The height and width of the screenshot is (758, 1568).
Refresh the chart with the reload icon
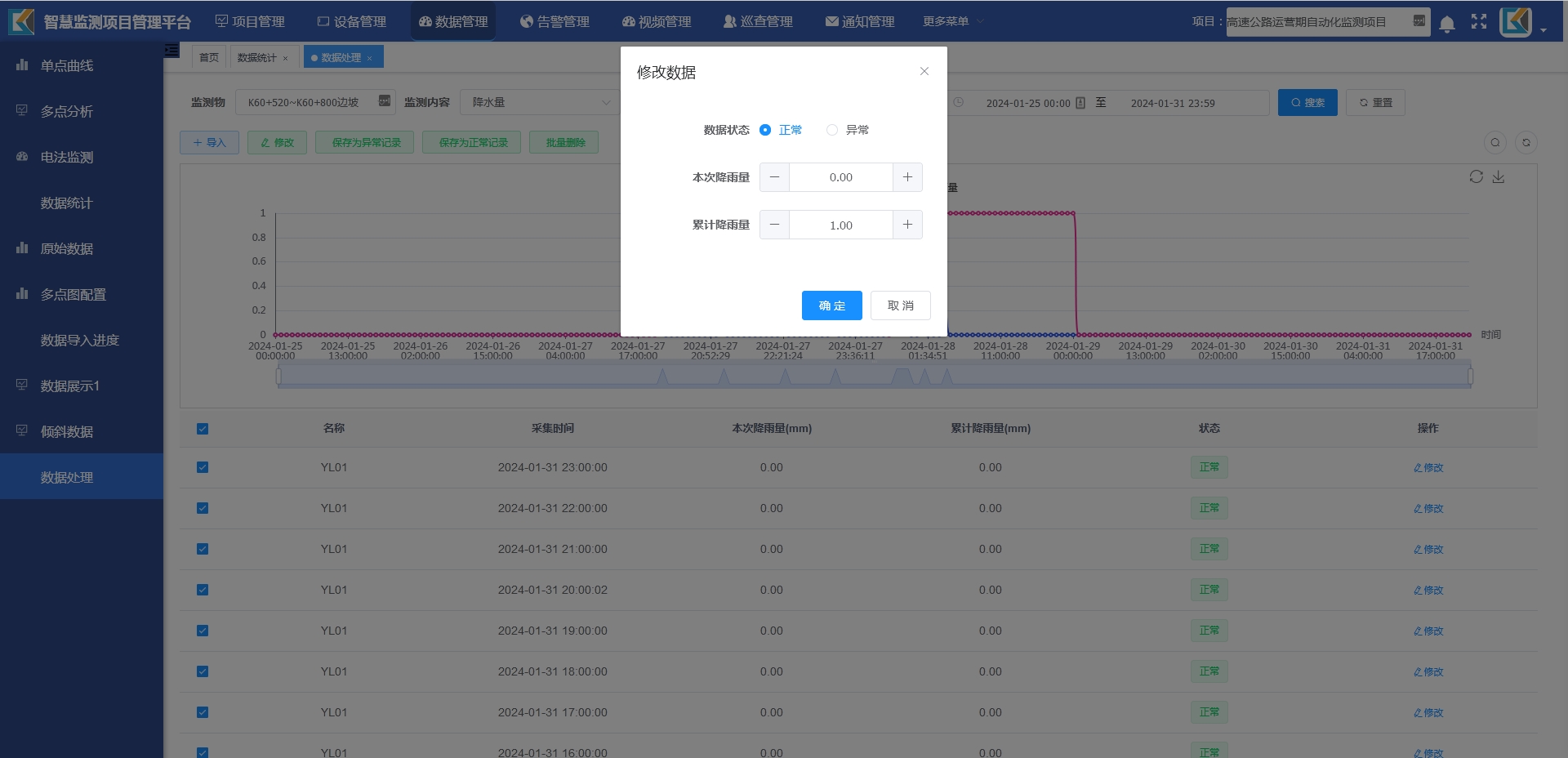coord(1476,177)
